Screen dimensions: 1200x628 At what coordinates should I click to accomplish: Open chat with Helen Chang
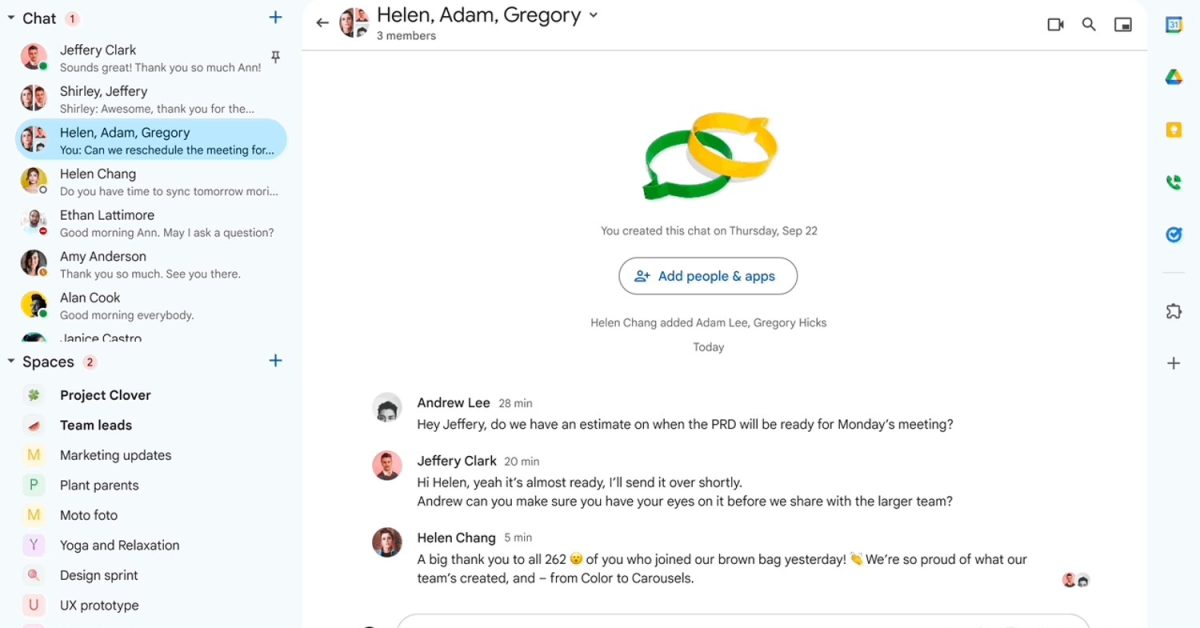98,181
